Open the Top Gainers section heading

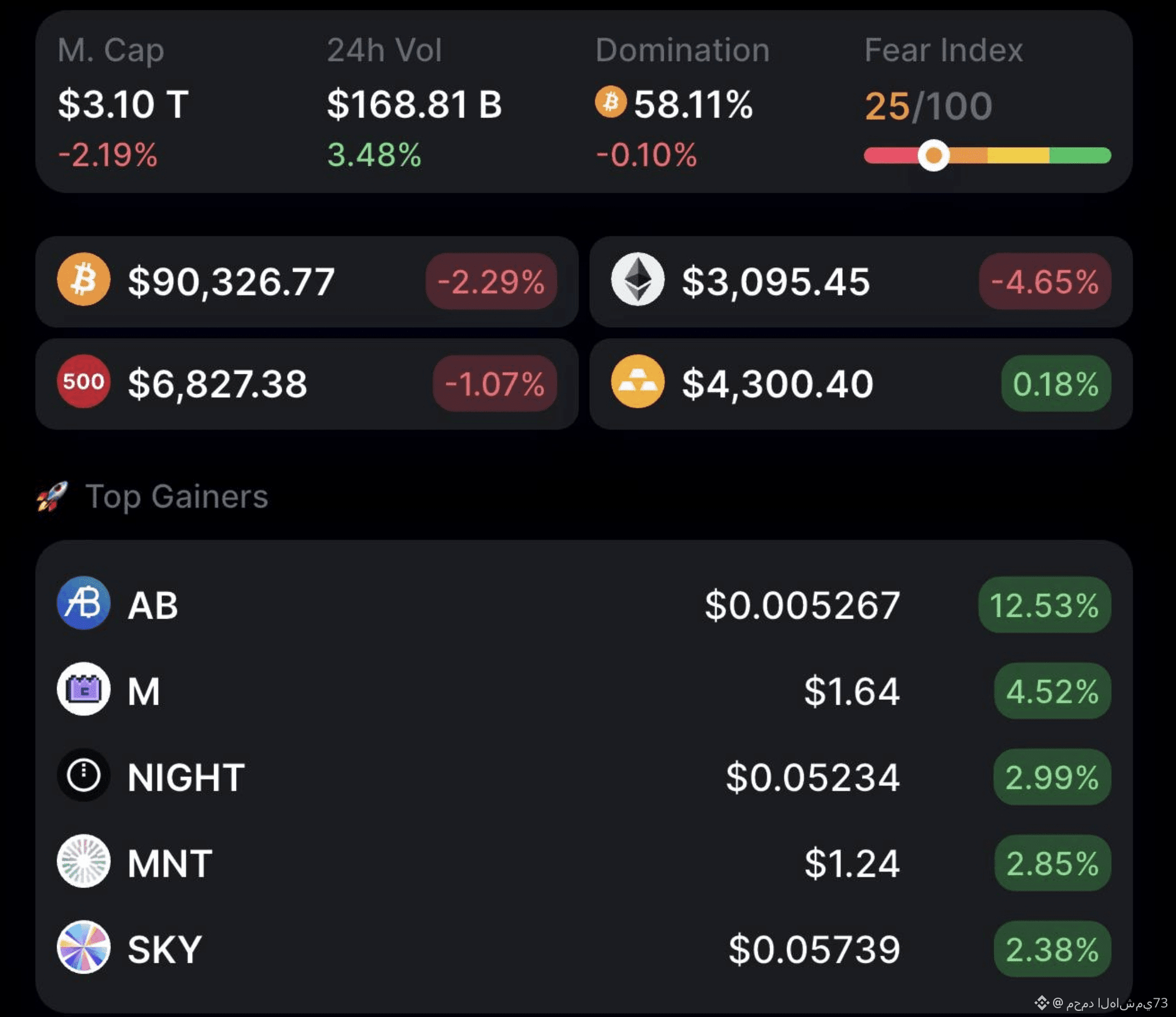point(177,497)
